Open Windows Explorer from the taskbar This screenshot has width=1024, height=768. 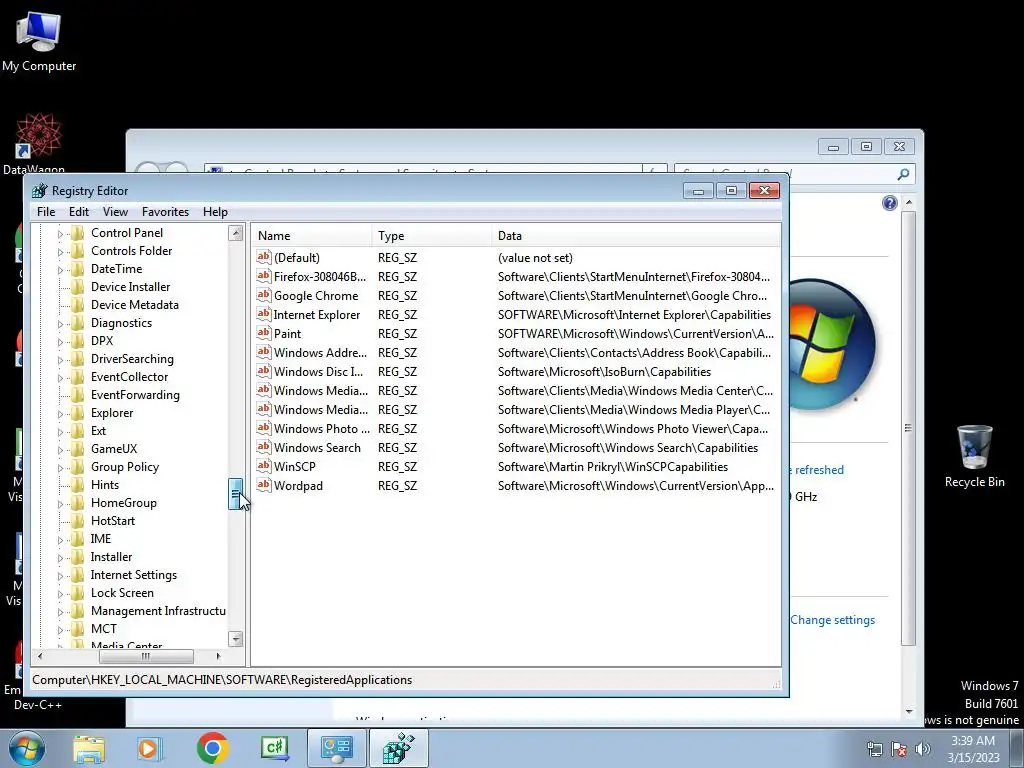[89, 748]
